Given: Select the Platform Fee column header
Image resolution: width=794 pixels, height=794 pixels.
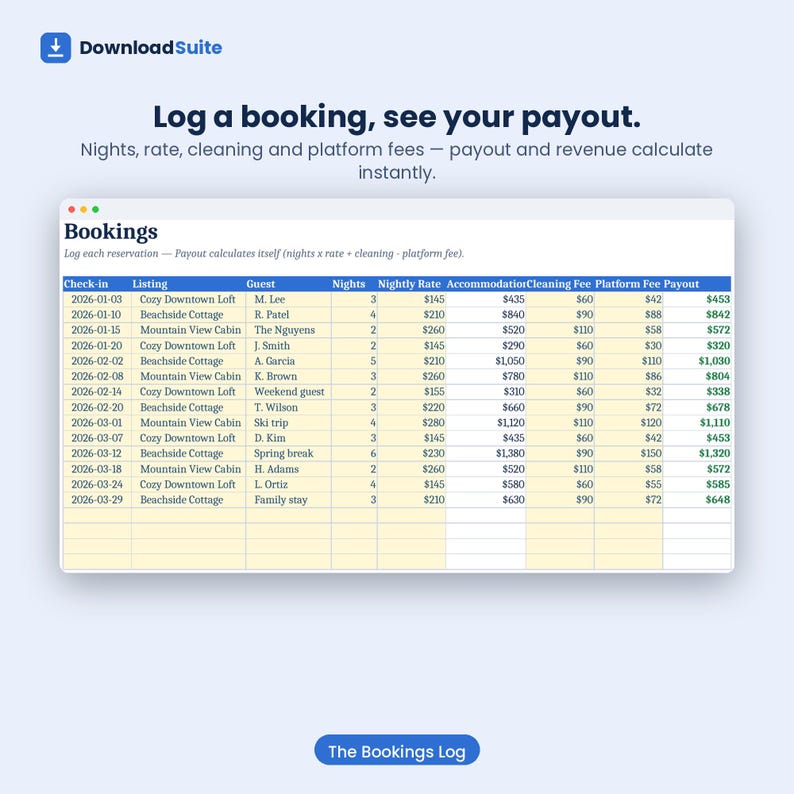Looking at the screenshot, I should pyautogui.click(x=628, y=284).
